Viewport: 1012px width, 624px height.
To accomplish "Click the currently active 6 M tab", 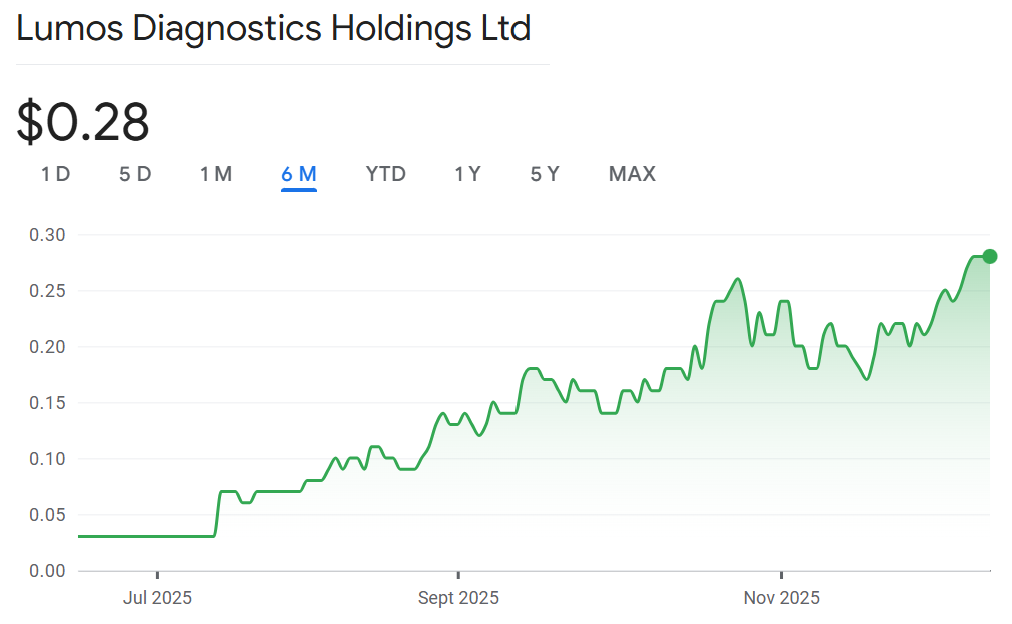I will pos(299,173).
